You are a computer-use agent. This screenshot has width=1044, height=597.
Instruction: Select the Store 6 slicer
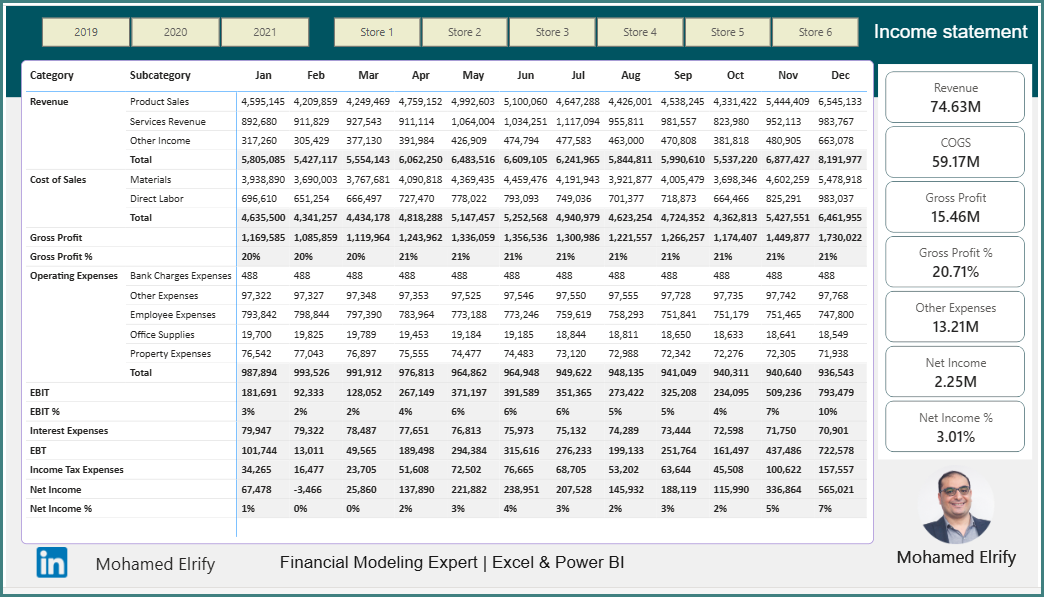(816, 32)
